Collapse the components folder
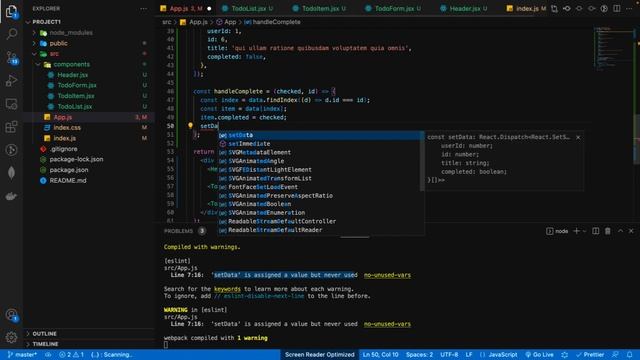 pos(71,64)
